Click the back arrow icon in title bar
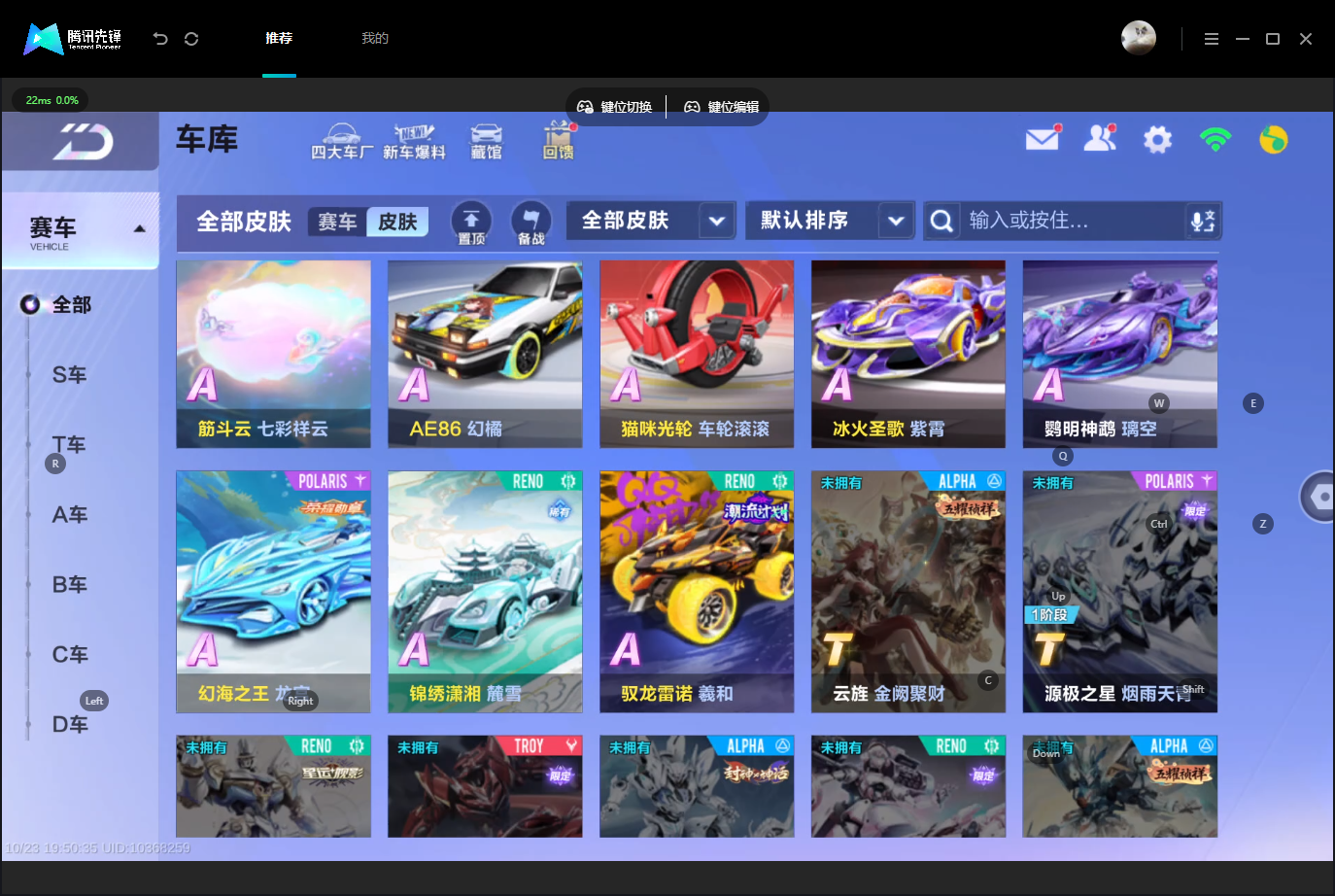Screen dimensions: 1335x896 point(160,39)
